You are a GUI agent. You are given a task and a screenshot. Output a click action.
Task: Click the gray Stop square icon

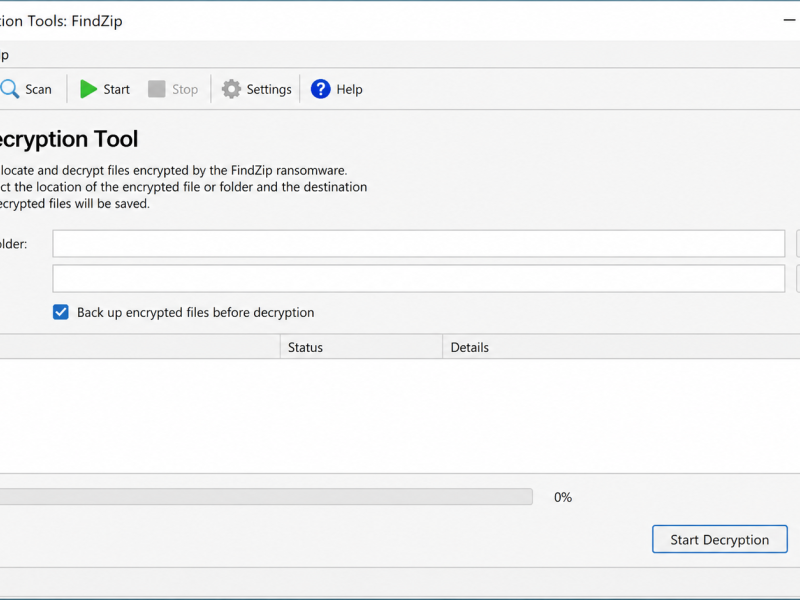coord(157,89)
